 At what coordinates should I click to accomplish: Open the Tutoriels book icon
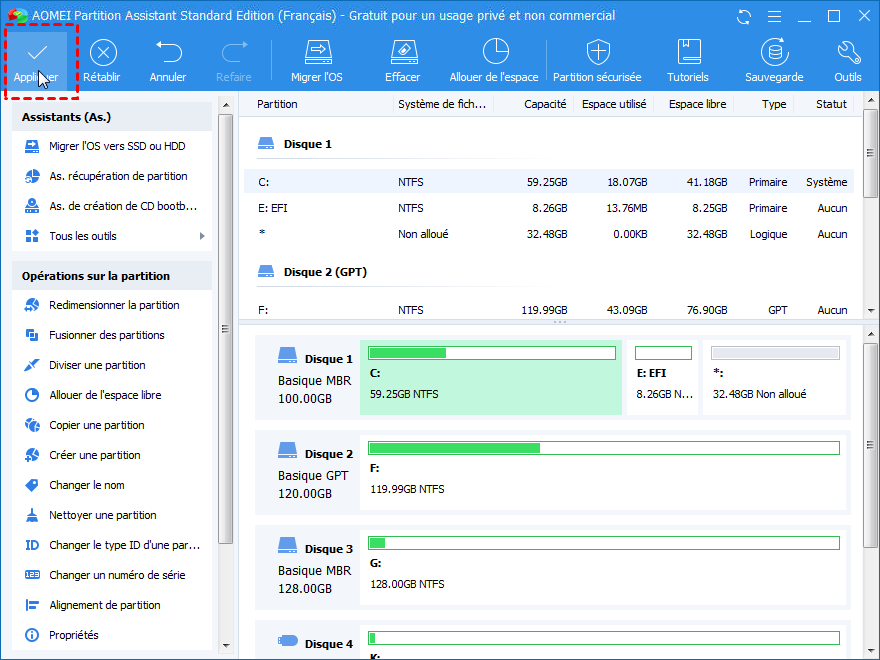click(688, 61)
